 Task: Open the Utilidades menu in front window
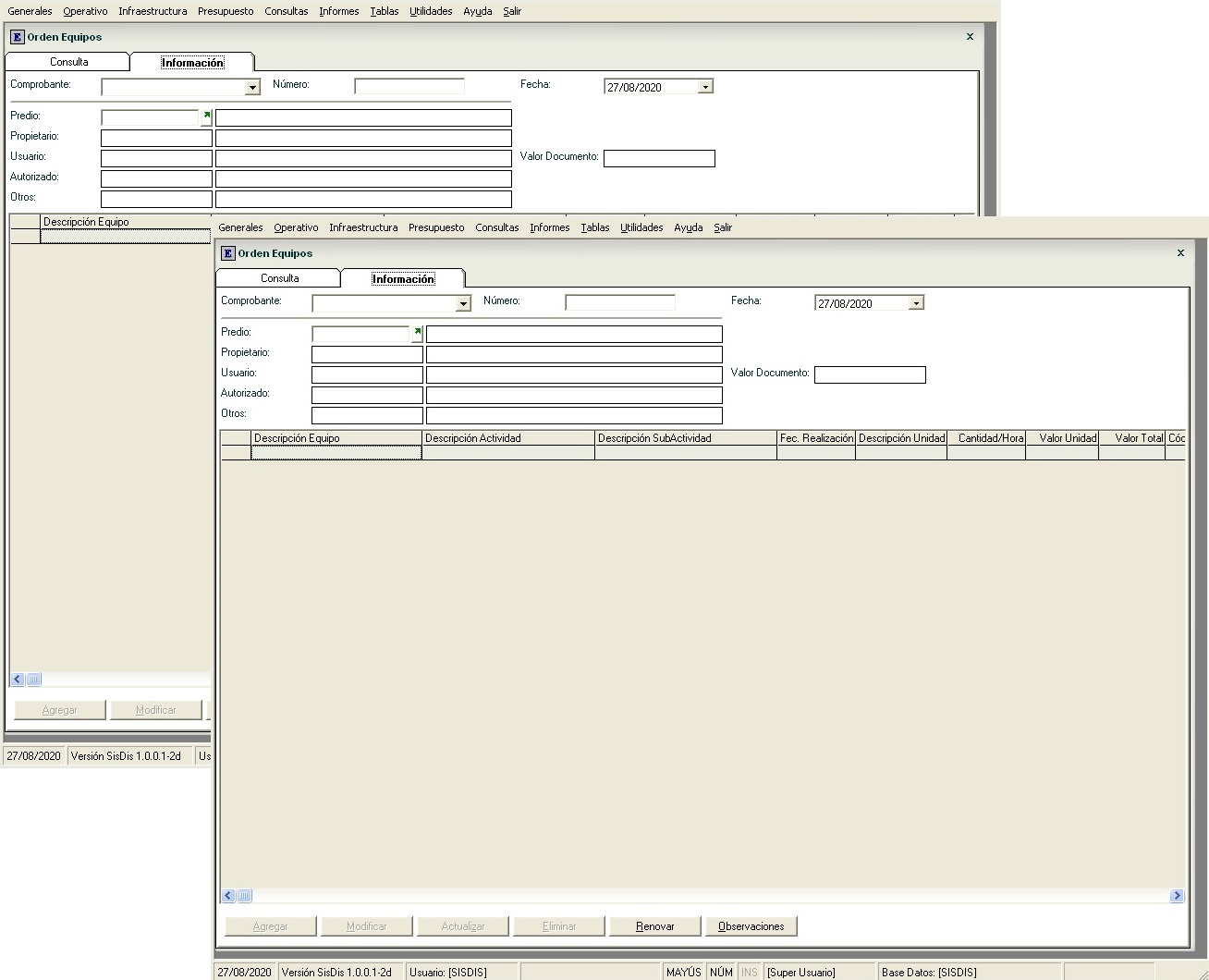(x=641, y=227)
